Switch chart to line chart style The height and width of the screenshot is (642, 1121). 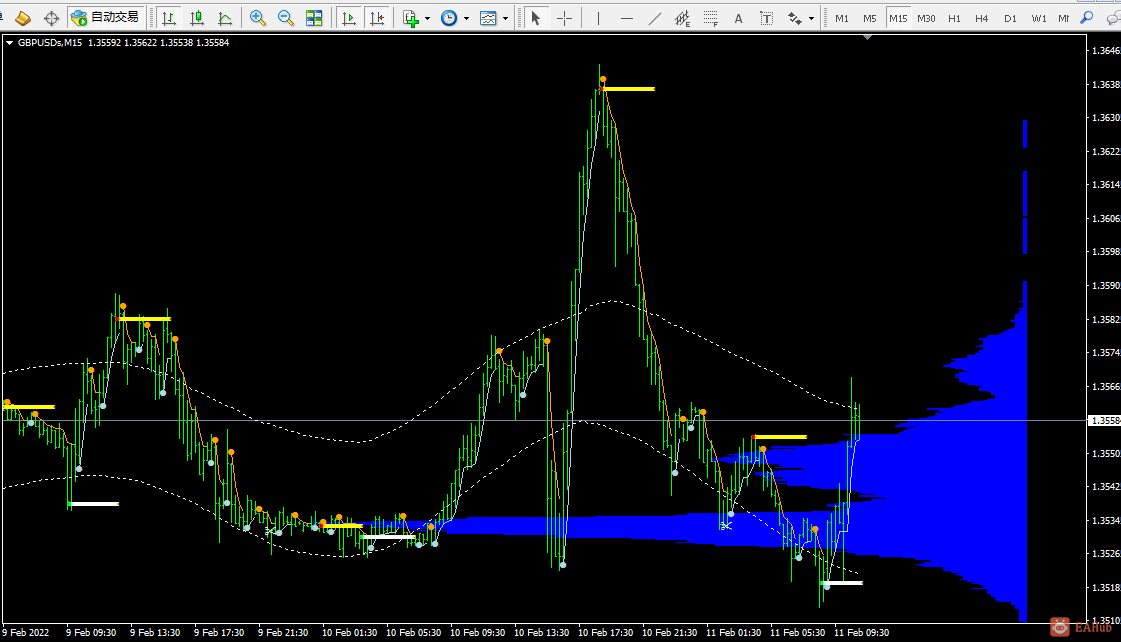click(225, 18)
